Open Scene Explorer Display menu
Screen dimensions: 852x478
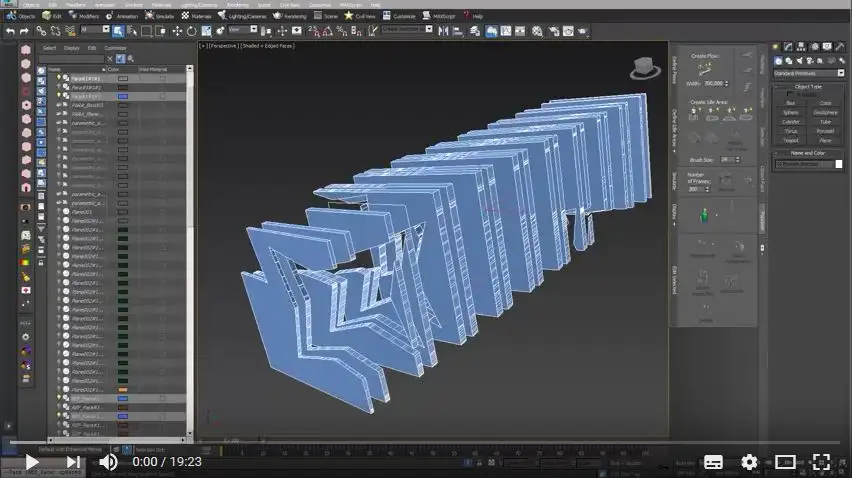(72, 48)
